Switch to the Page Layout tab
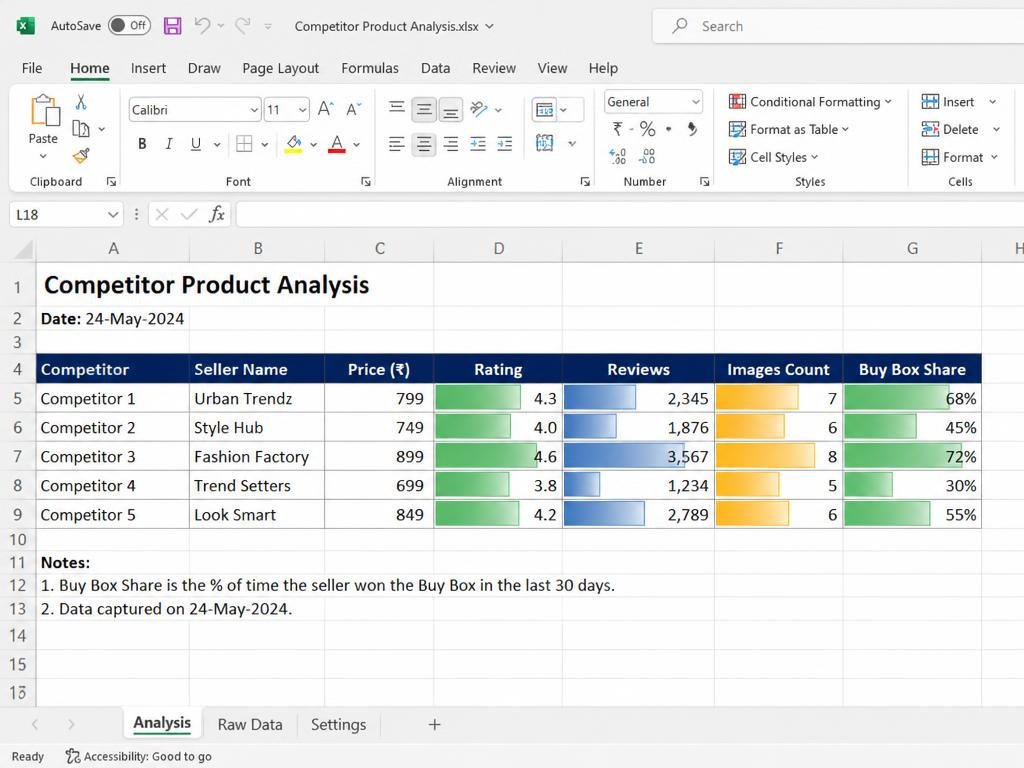 [x=280, y=68]
